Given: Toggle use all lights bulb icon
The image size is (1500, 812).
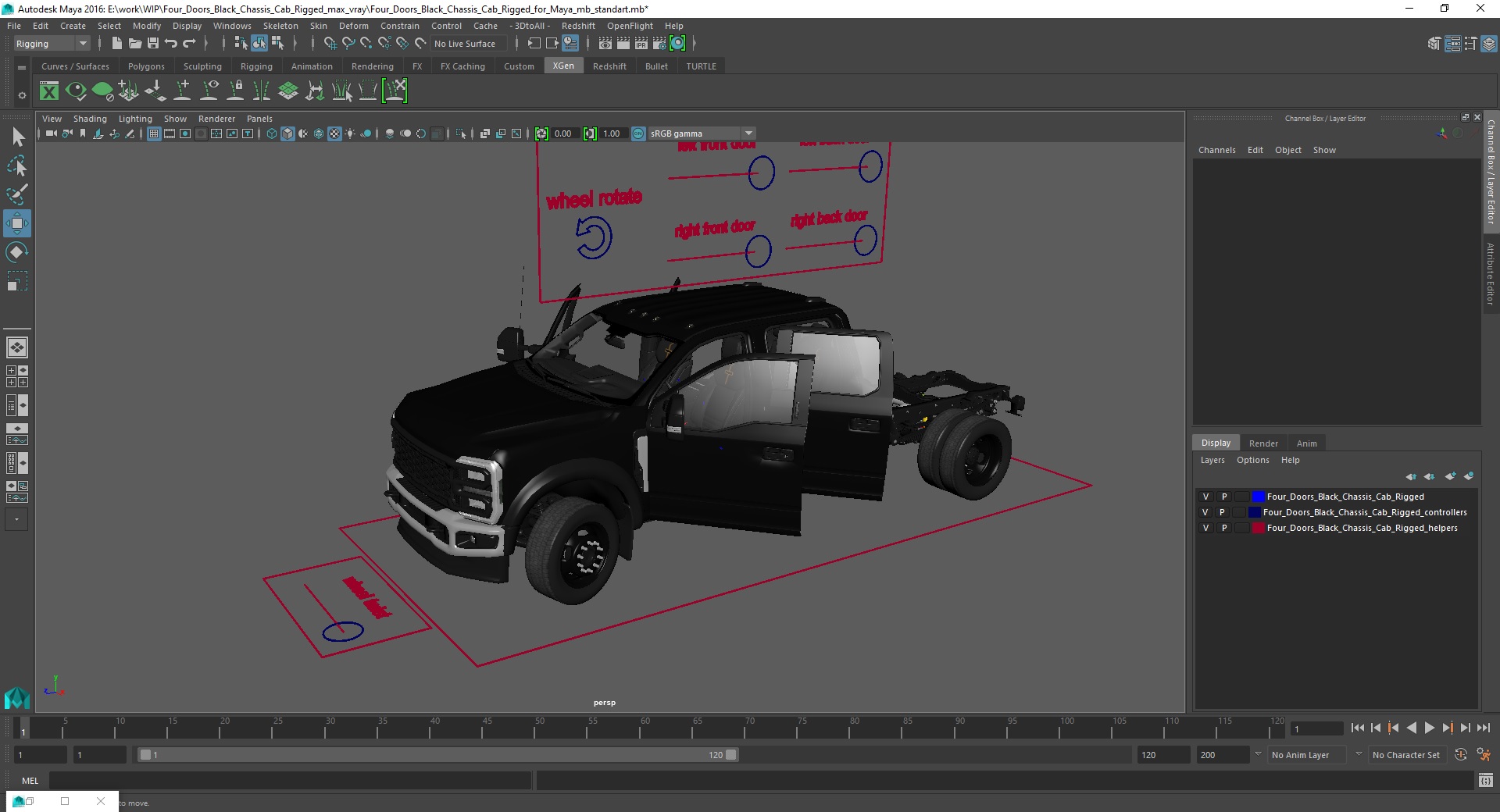Looking at the screenshot, I should pyautogui.click(x=350, y=134).
